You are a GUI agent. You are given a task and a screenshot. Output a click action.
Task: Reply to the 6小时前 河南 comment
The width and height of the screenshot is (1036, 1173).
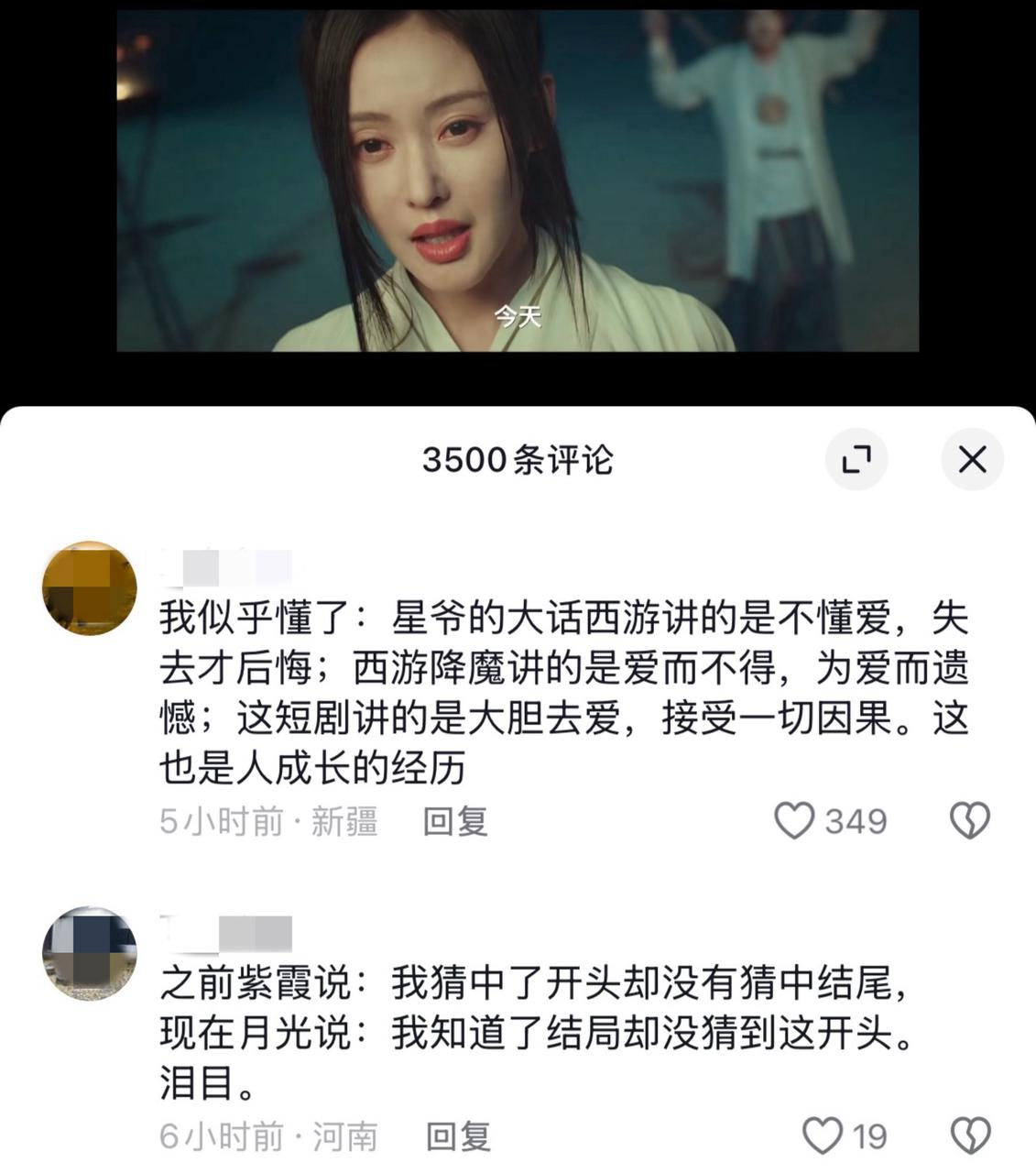click(458, 1136)
